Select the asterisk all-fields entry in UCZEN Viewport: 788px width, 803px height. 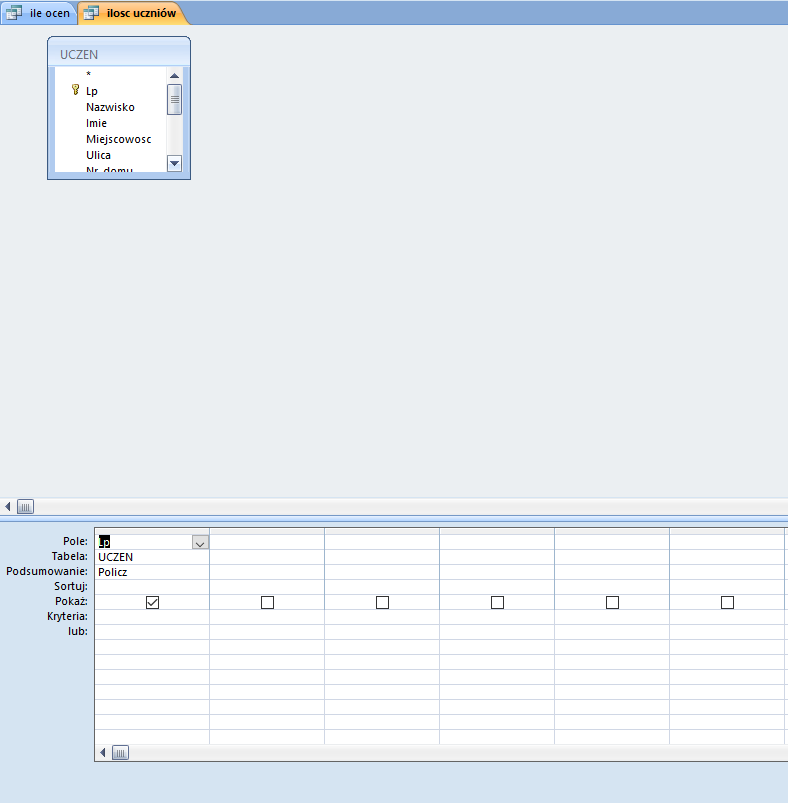pyautogui.click(x=89, y=75)
